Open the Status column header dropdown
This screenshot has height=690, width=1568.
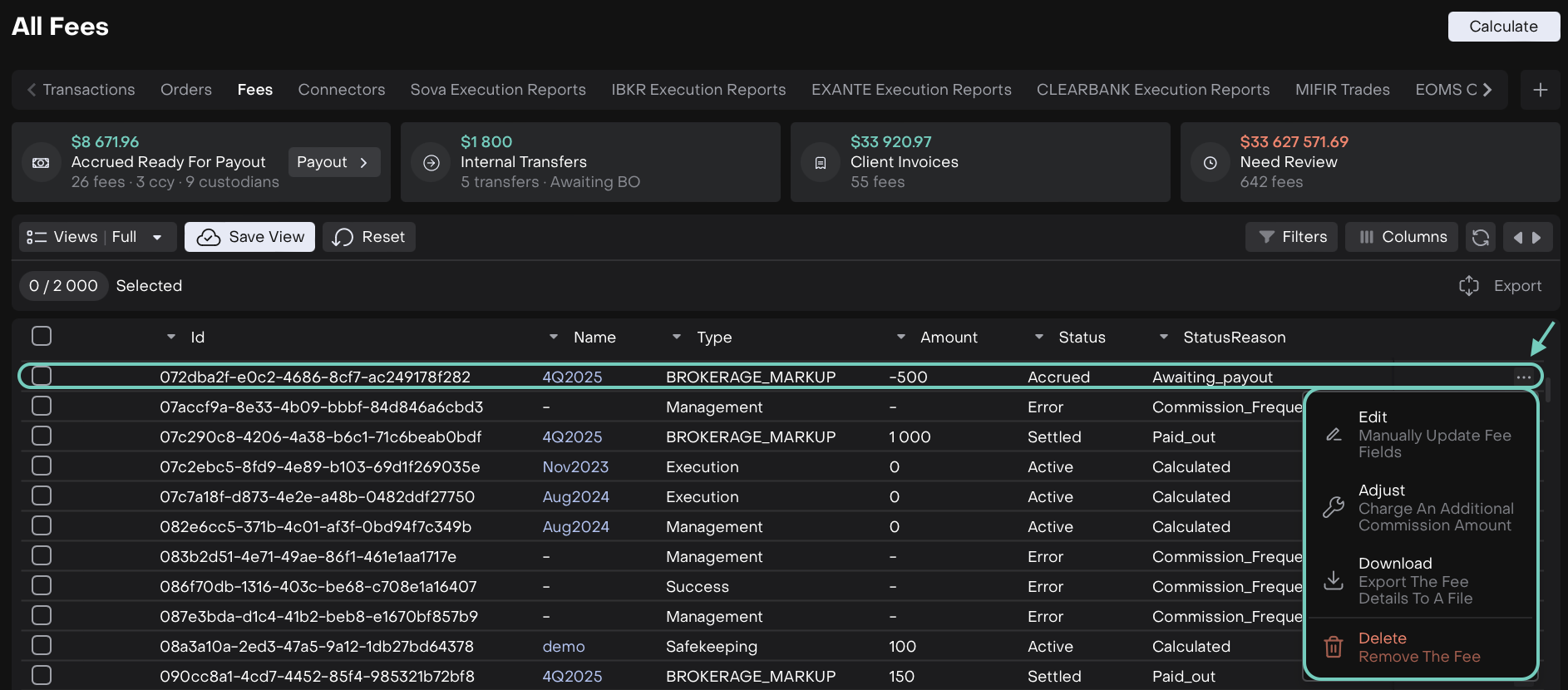point(1039,337)
